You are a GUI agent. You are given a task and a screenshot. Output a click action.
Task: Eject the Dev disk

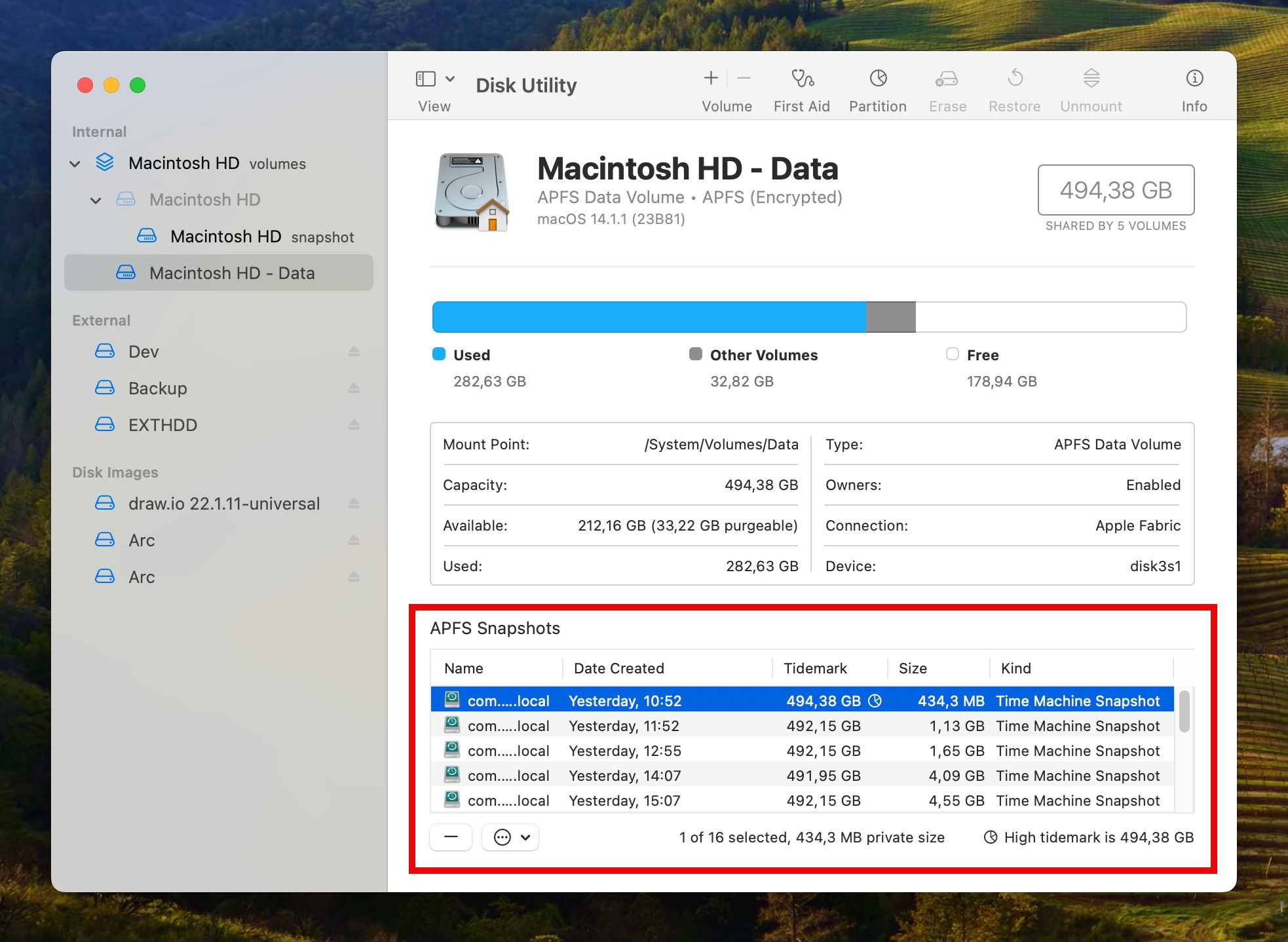point(354,352)
